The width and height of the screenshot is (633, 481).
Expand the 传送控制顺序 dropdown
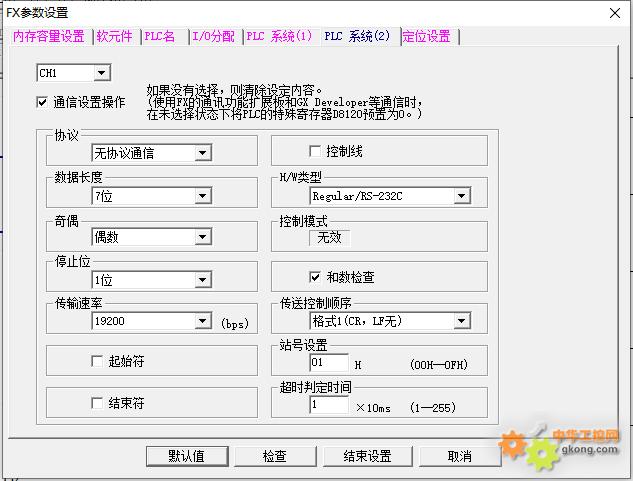tap(461, 322)
